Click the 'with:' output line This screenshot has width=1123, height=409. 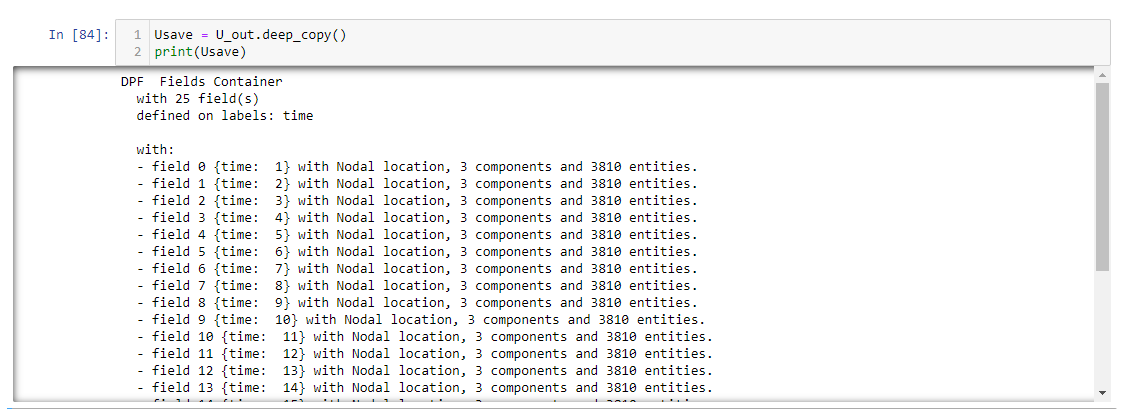coord(155,150)
